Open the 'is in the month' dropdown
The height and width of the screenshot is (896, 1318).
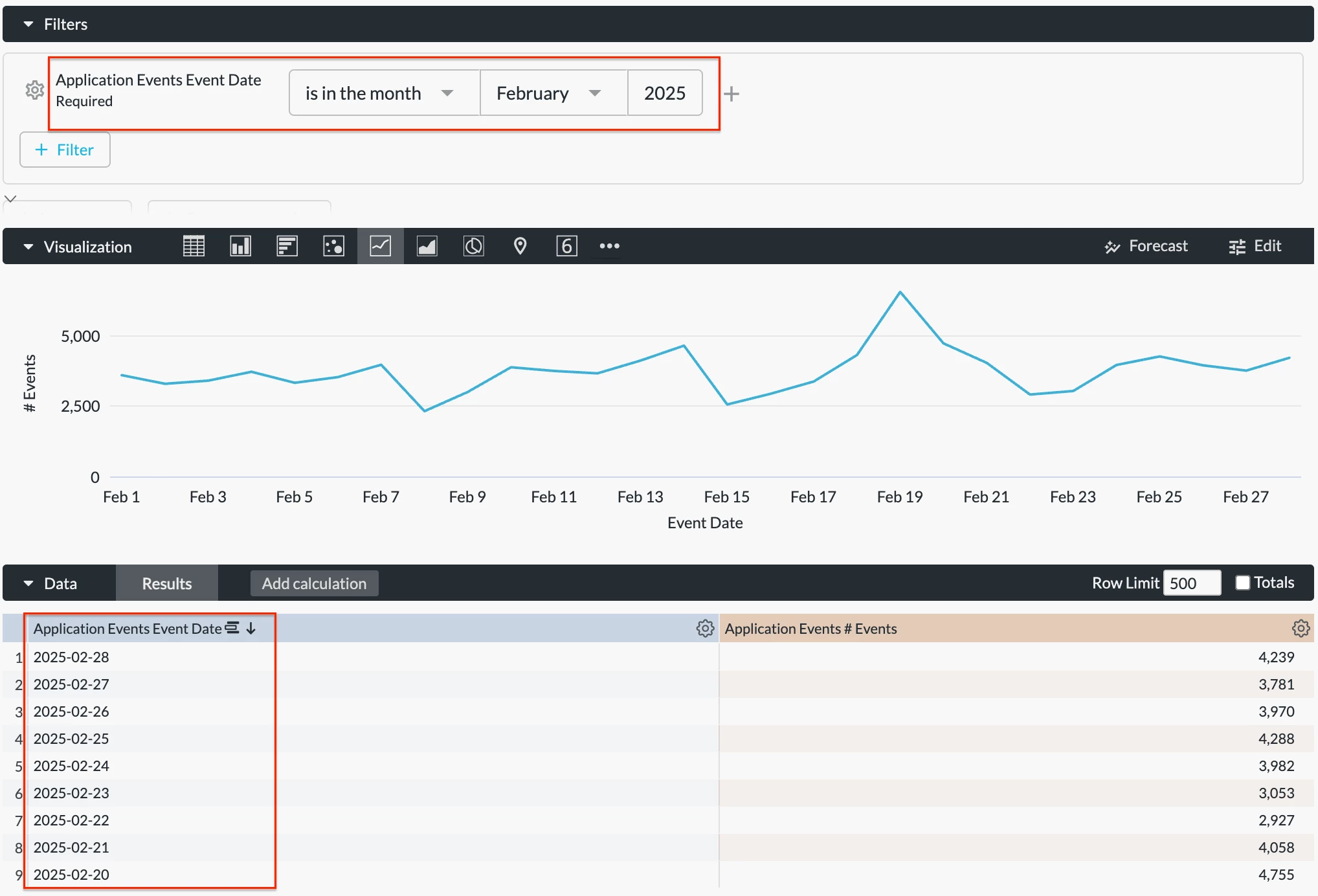point(383,93)
